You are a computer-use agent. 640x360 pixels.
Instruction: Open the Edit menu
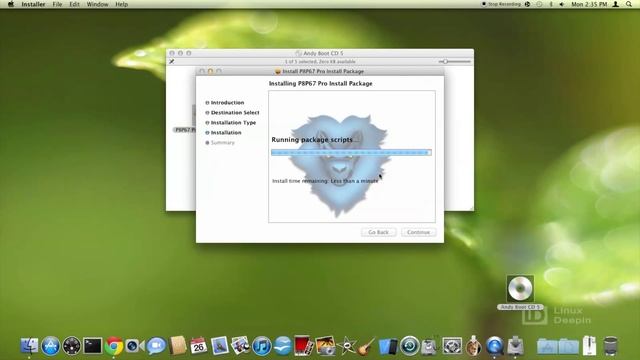point(74,4)
